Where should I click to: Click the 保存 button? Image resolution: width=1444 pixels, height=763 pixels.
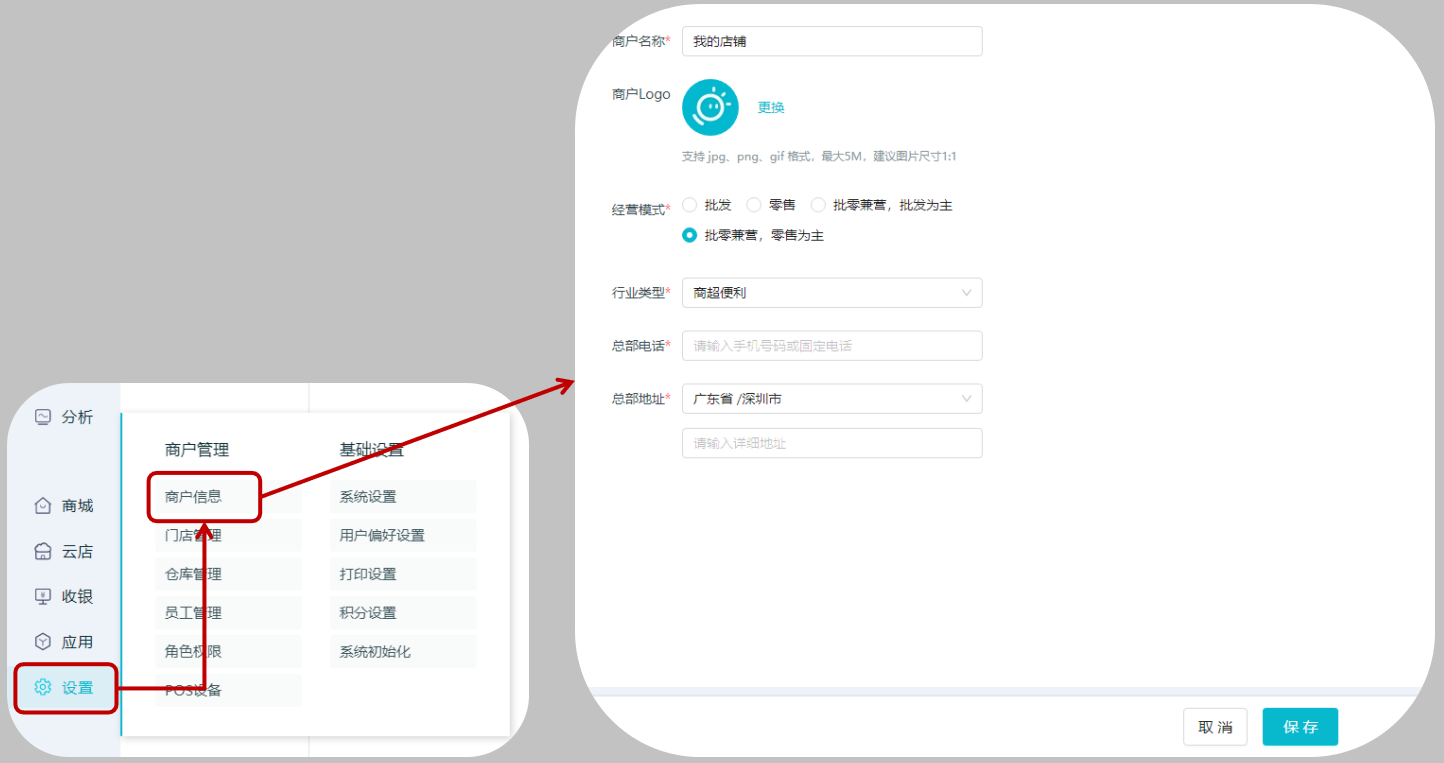tap(1300, 727)
